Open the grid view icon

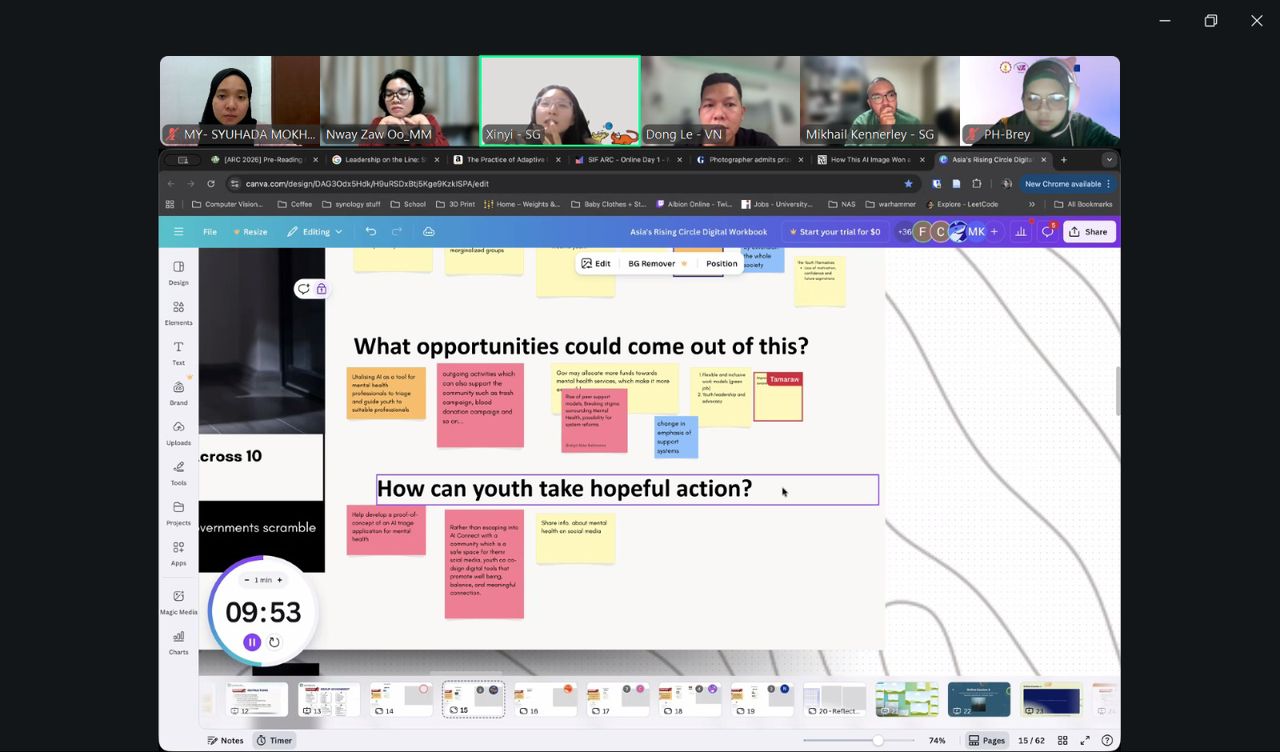pos(1063,740)
